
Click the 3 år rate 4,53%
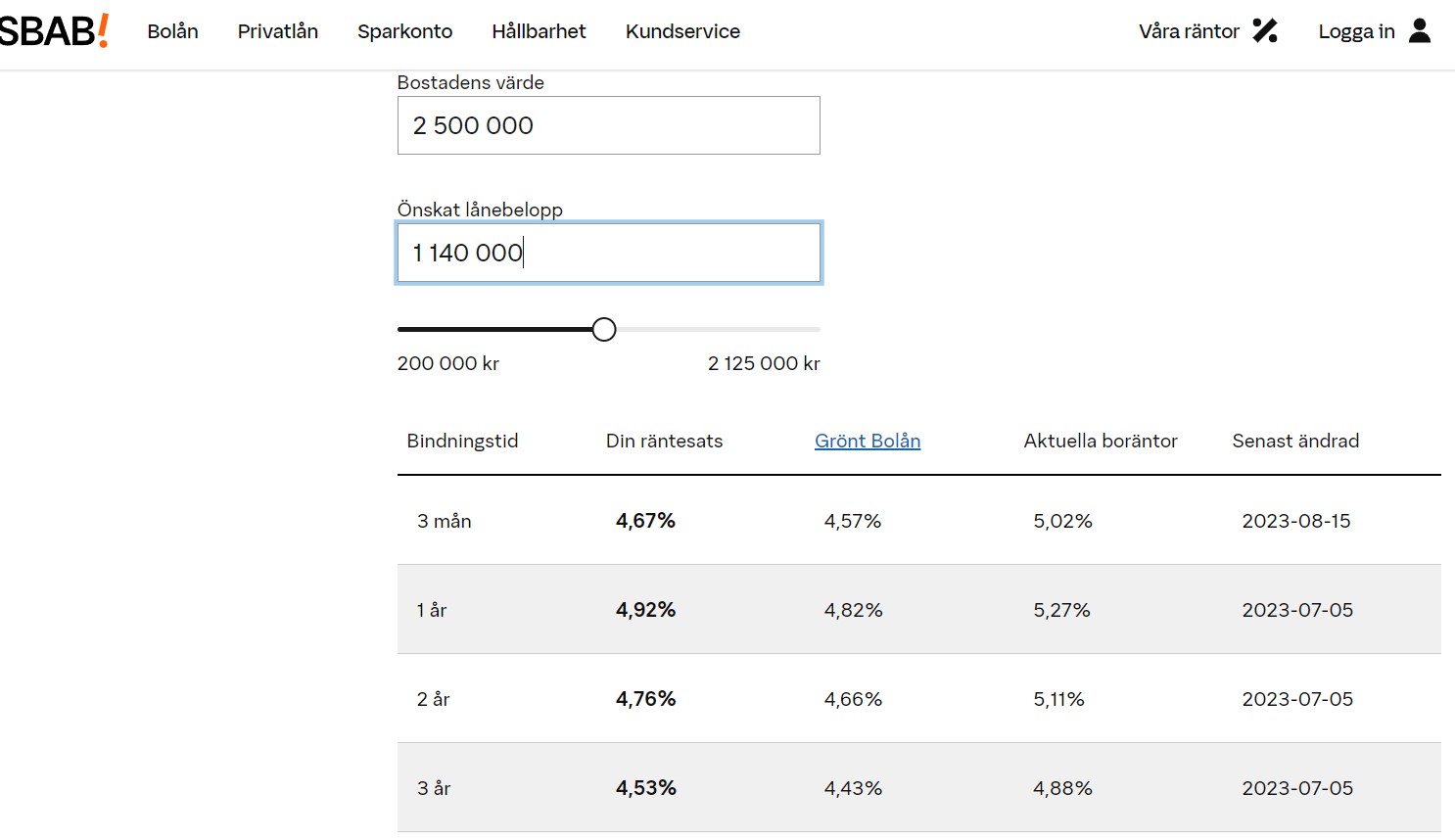tap(645, 788)
